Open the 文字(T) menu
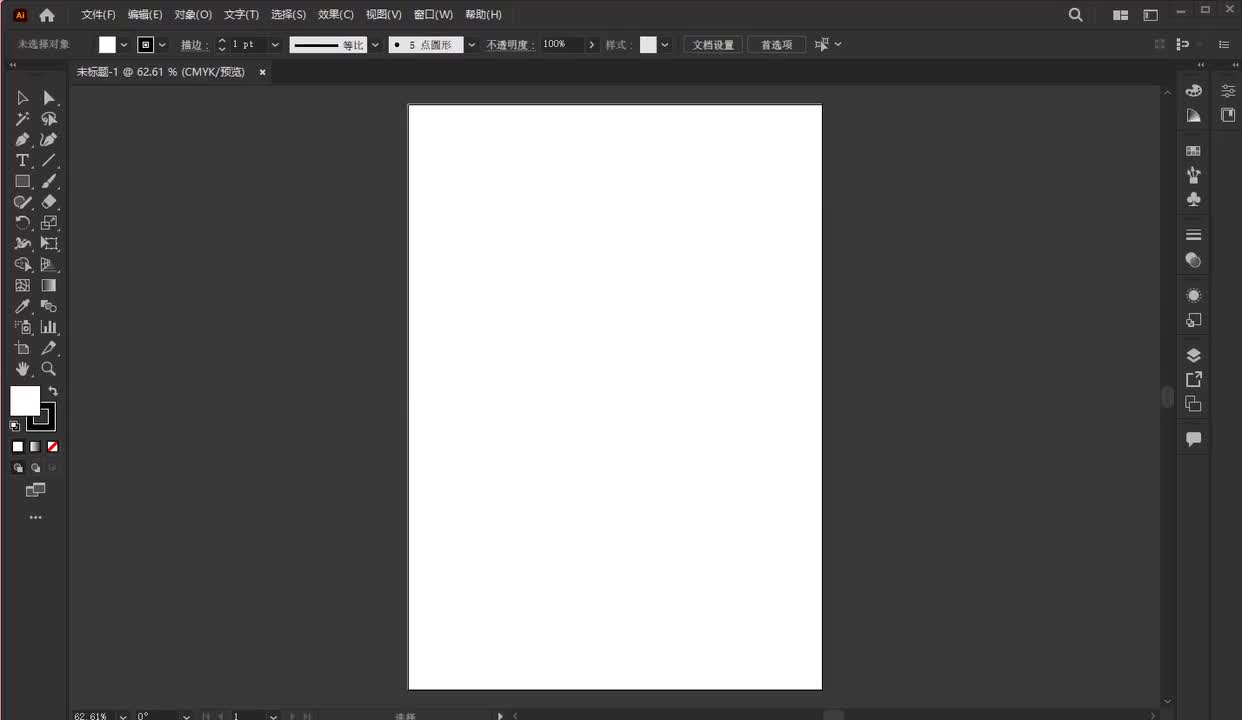Image resolution: width=1242 pixels, height=720 pixels. [241, 15]
